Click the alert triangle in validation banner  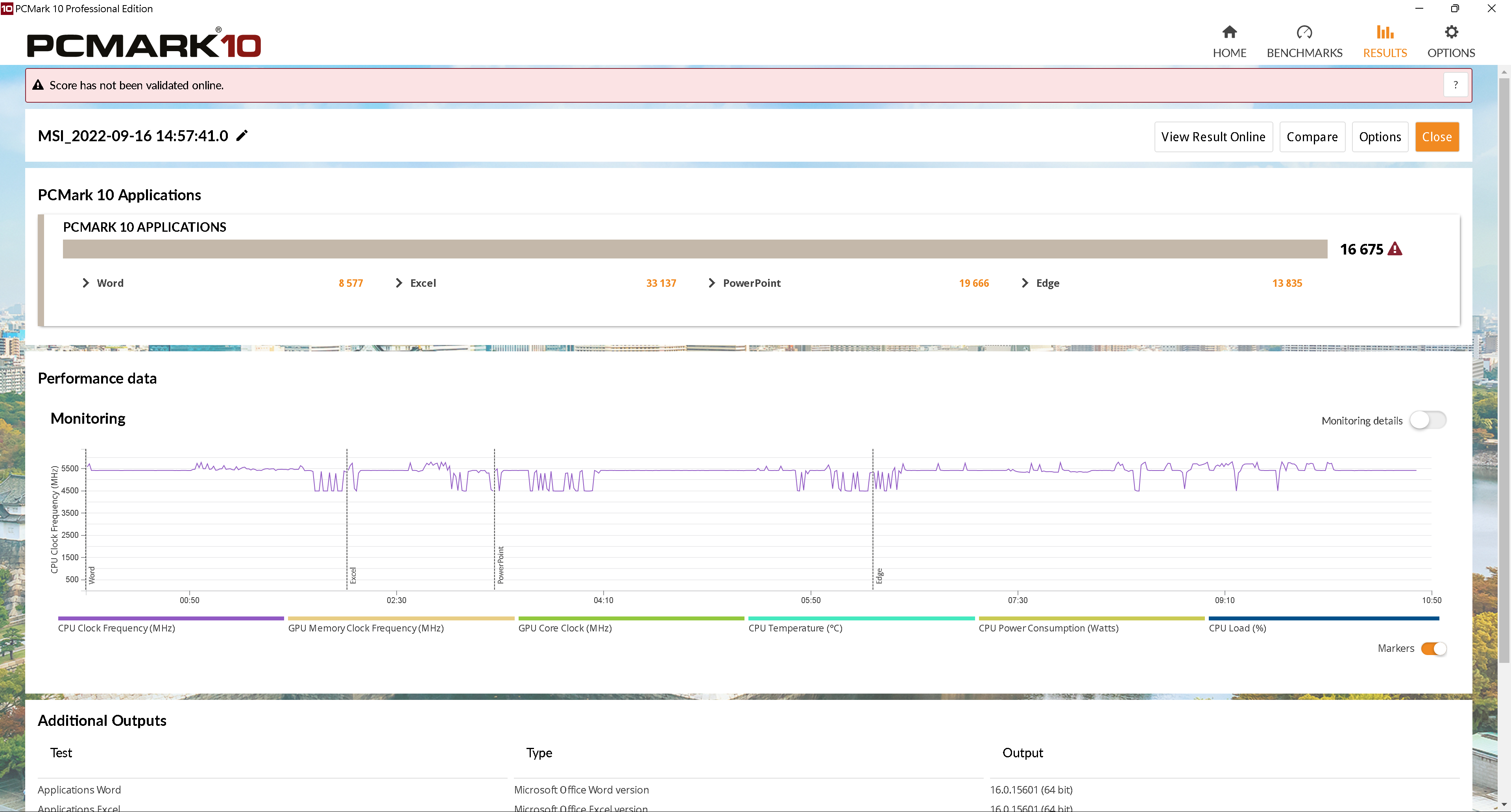38,85
